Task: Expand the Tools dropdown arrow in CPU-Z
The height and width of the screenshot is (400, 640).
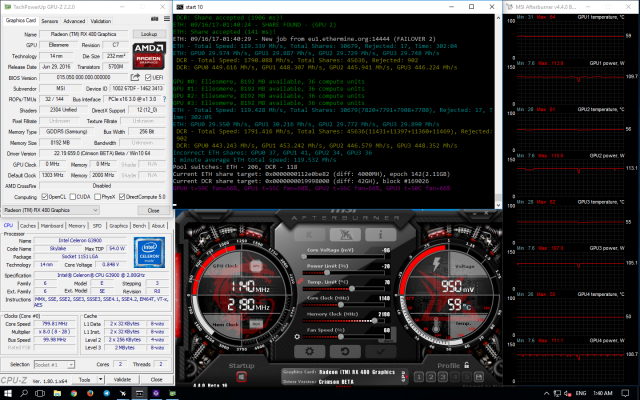Action: click(100, 380)
